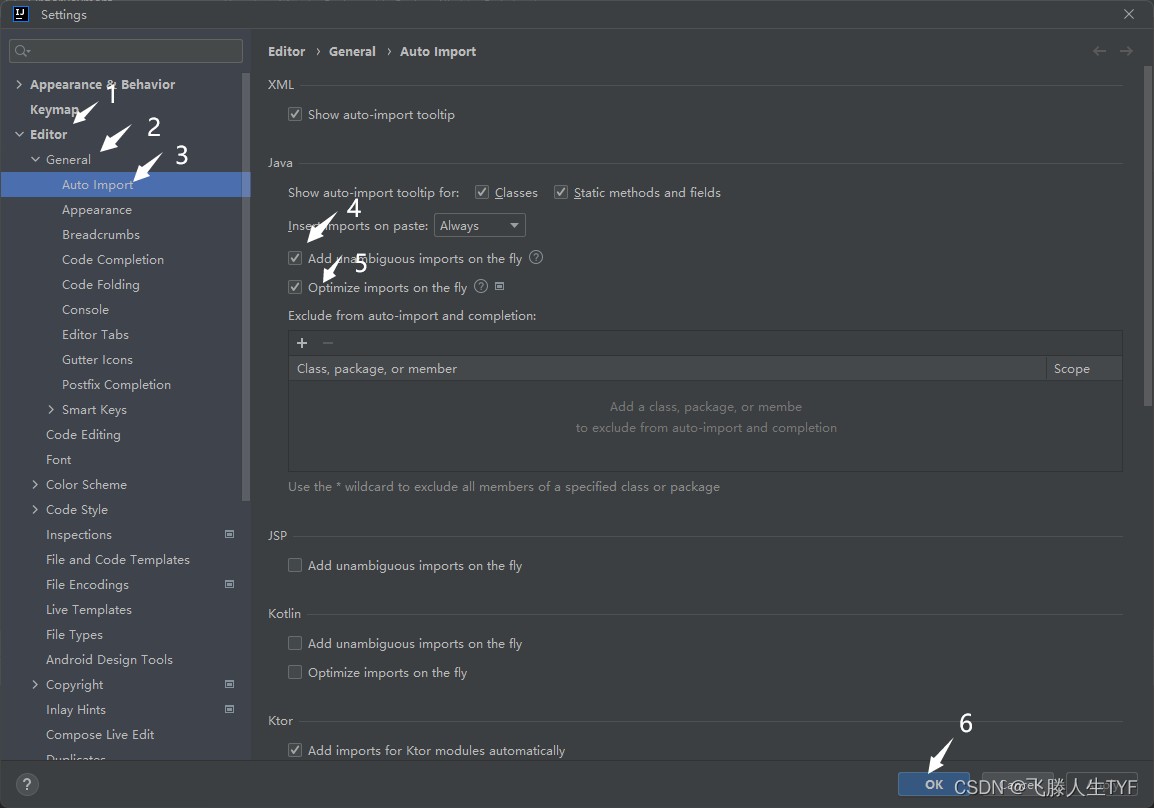Uncheck XML Show auto-import tooltip
Viewport: 1154px width, 808px height.
click(x=295, y=114)
